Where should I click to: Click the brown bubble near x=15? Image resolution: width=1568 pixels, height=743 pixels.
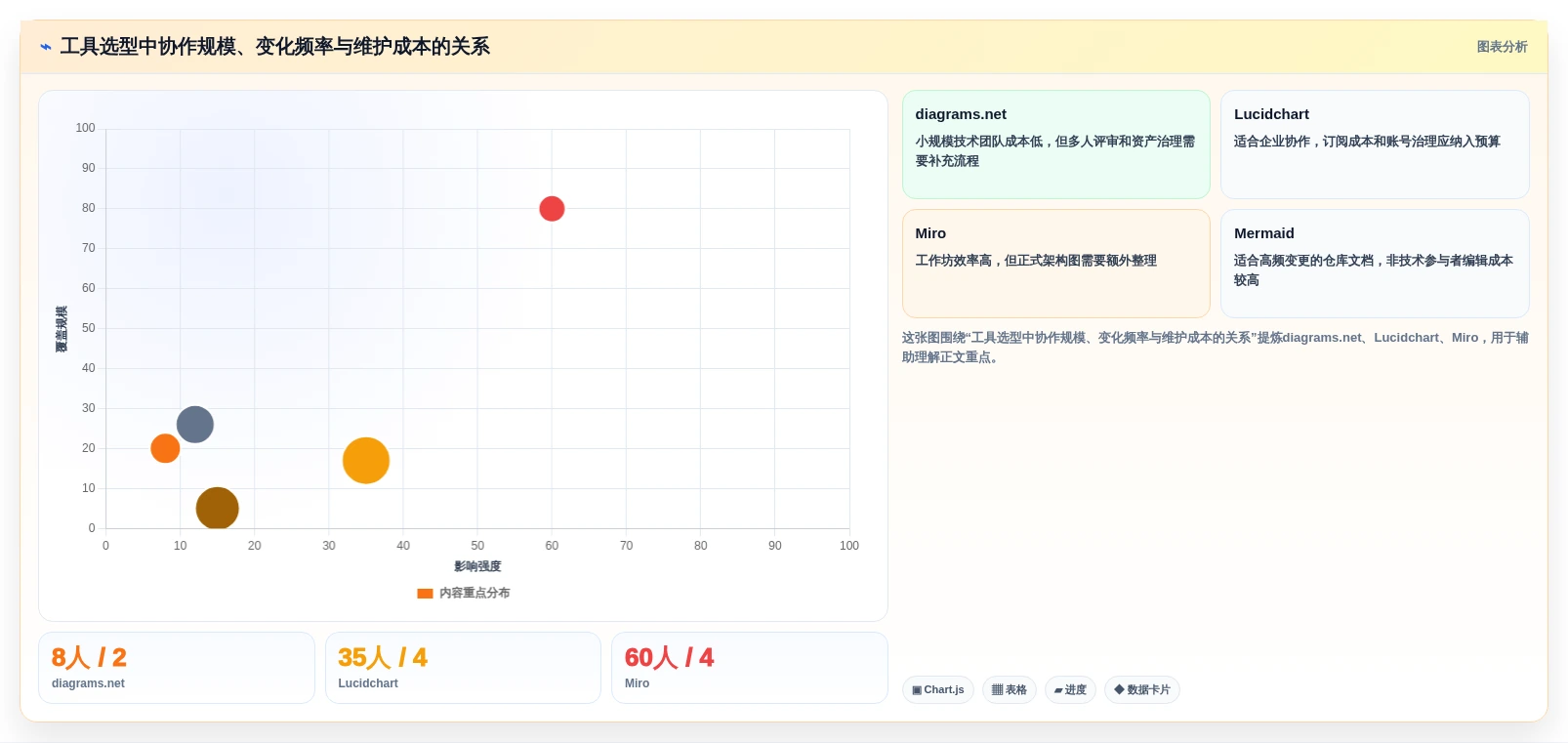tap(217, 509)
